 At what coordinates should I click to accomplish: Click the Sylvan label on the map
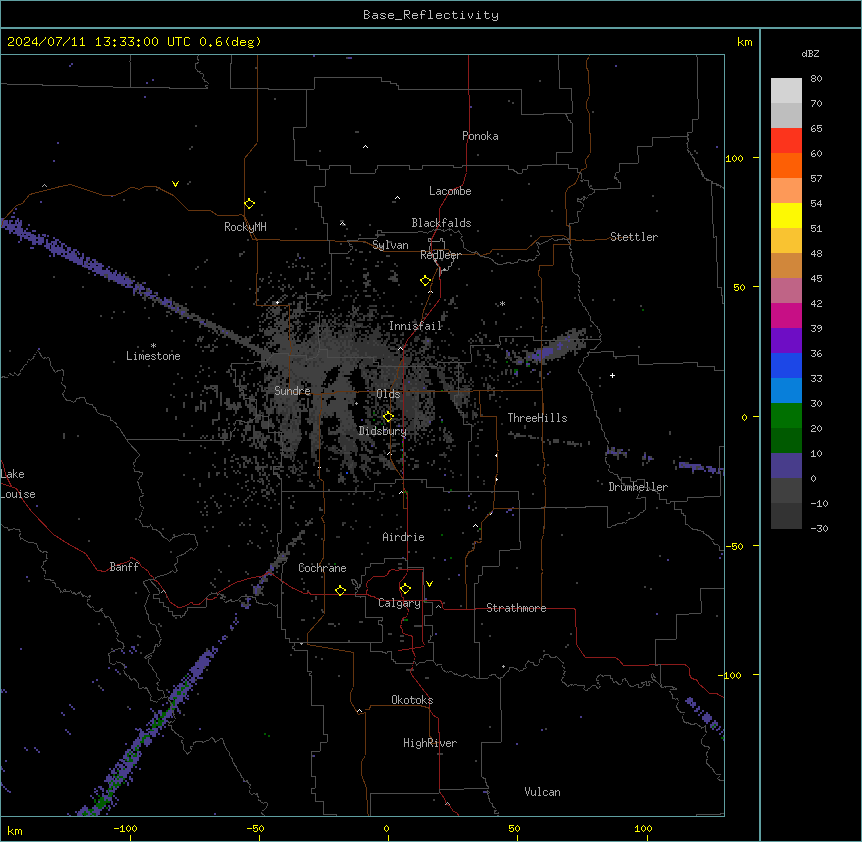[390, 245]
